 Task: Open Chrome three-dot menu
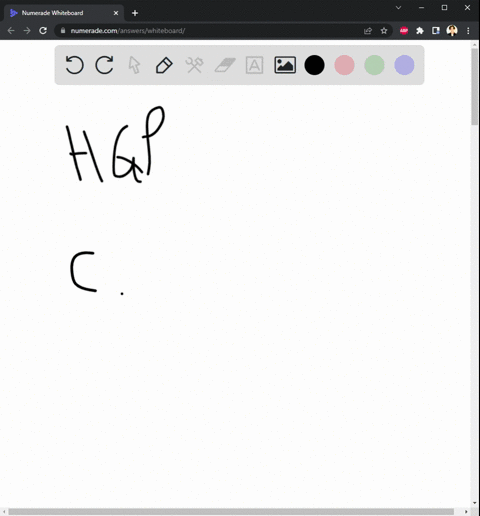[468, 31]
